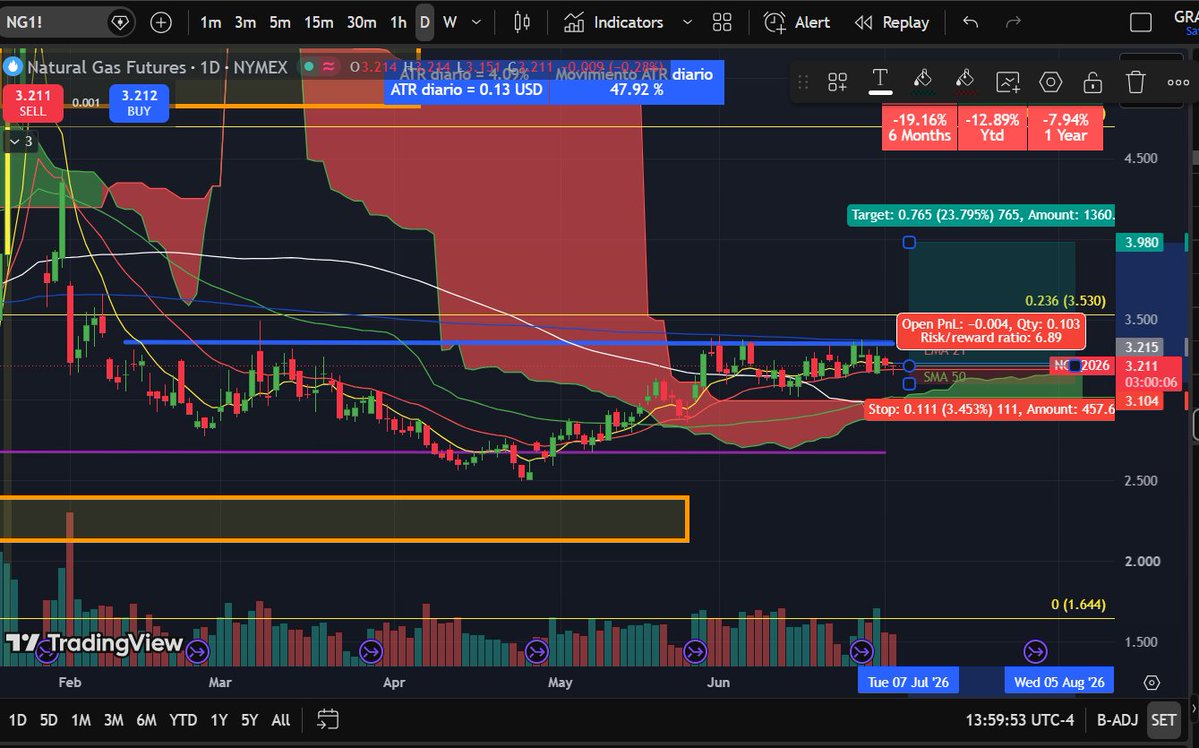Image resolution: width=1199 pixels, height=748 pixels.
Task: Set the date range to YTD
Action: pyautogui.click(x=183, y=720)
